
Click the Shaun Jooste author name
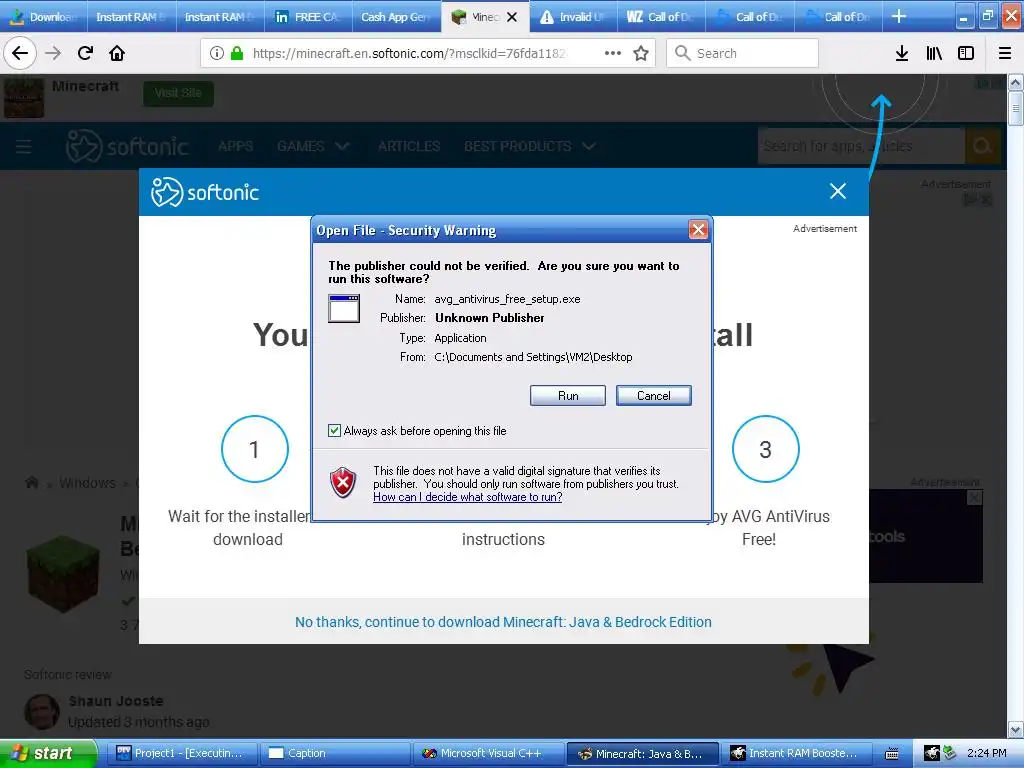click(116, 701)
